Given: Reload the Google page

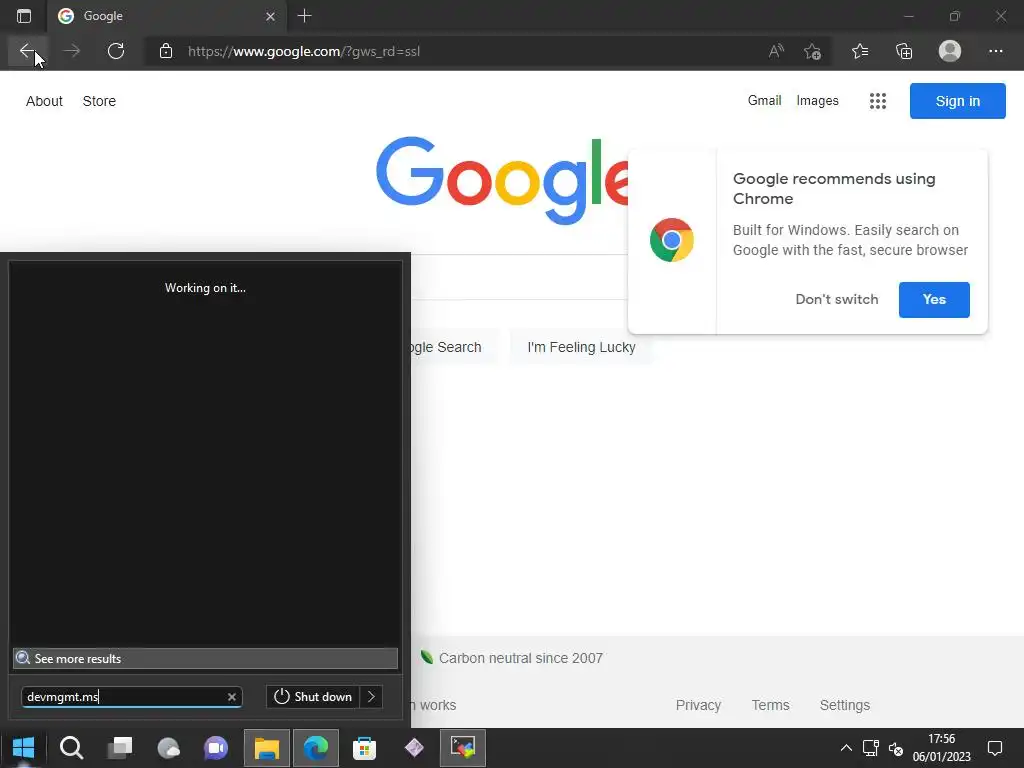Looking at the screenshot, I should (116, 51).
